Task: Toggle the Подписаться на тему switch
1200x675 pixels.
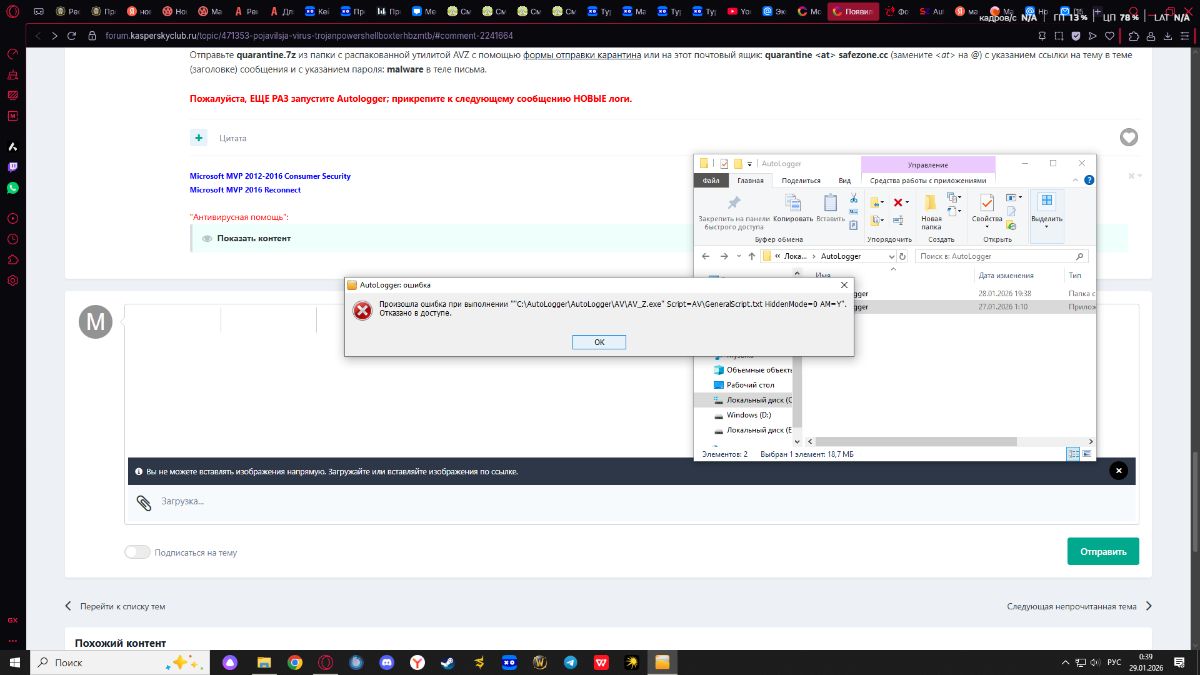Action: pyautogui.click(x=137, y=552)
